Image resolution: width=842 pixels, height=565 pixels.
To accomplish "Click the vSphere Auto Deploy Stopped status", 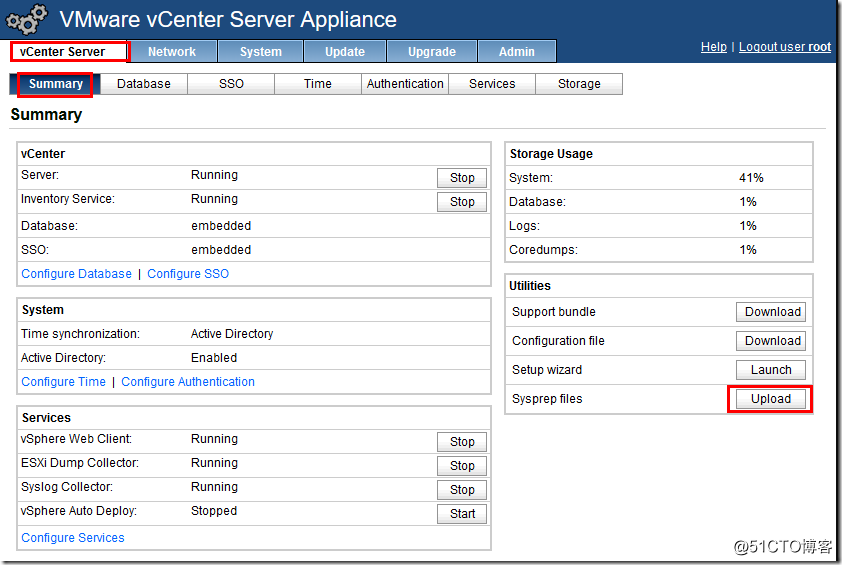I will point(214,511).
